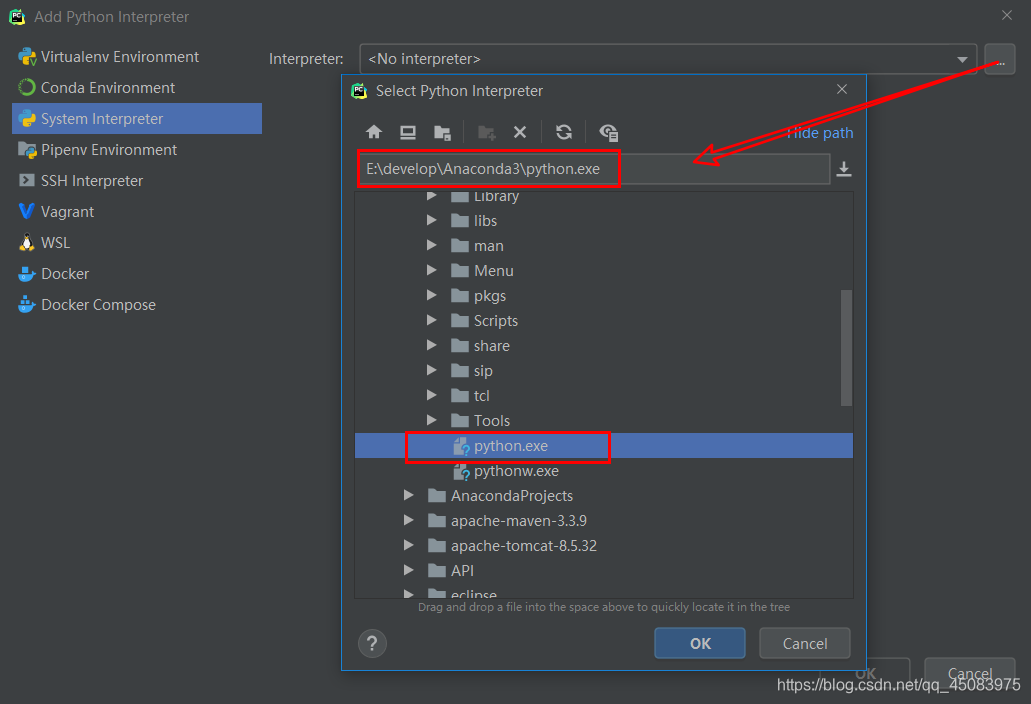Select WSL interpreter type
Screen dimensions: 1031x704
coord(137,243)
